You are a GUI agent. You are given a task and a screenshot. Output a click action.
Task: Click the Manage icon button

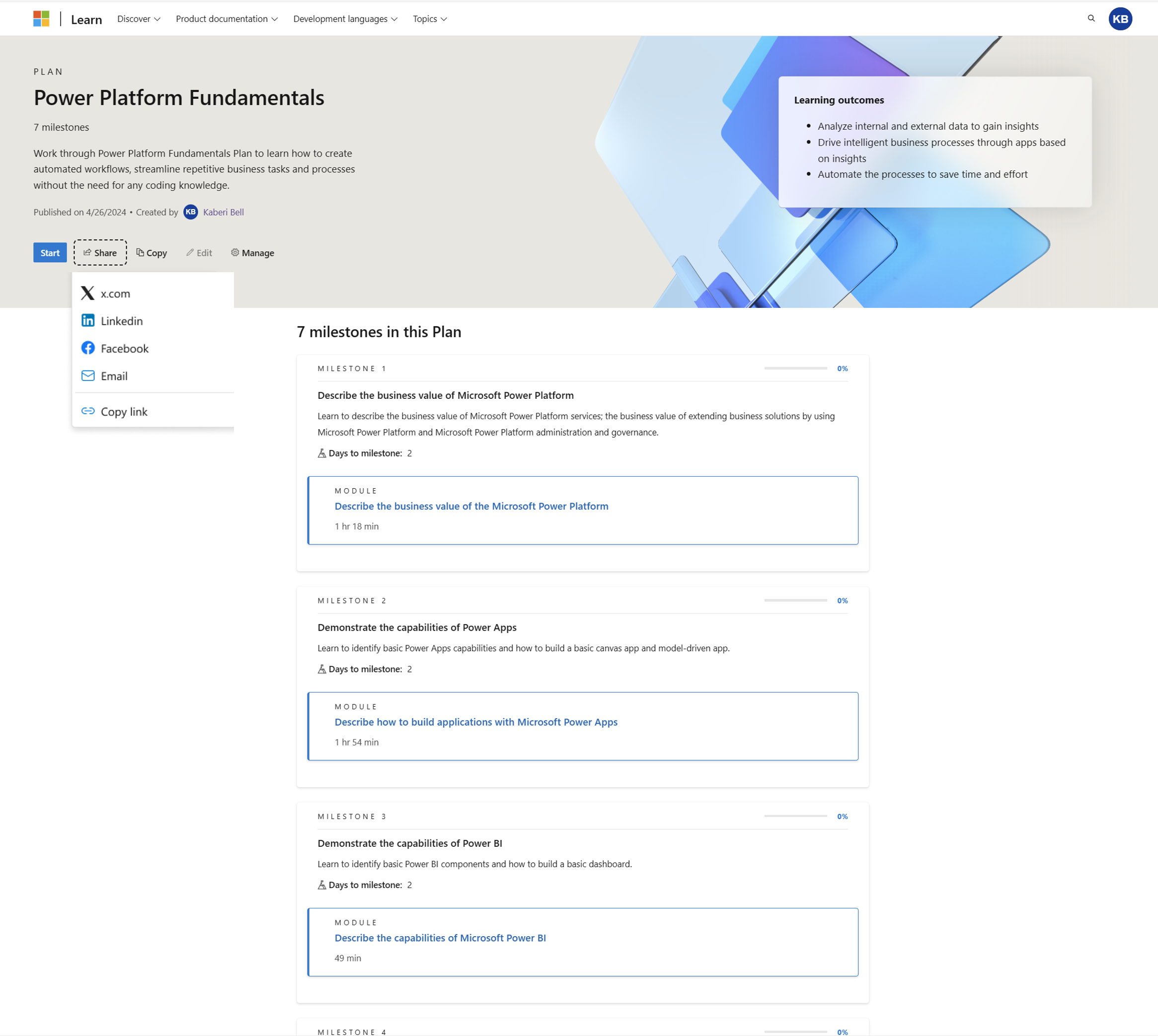[252, 252]
